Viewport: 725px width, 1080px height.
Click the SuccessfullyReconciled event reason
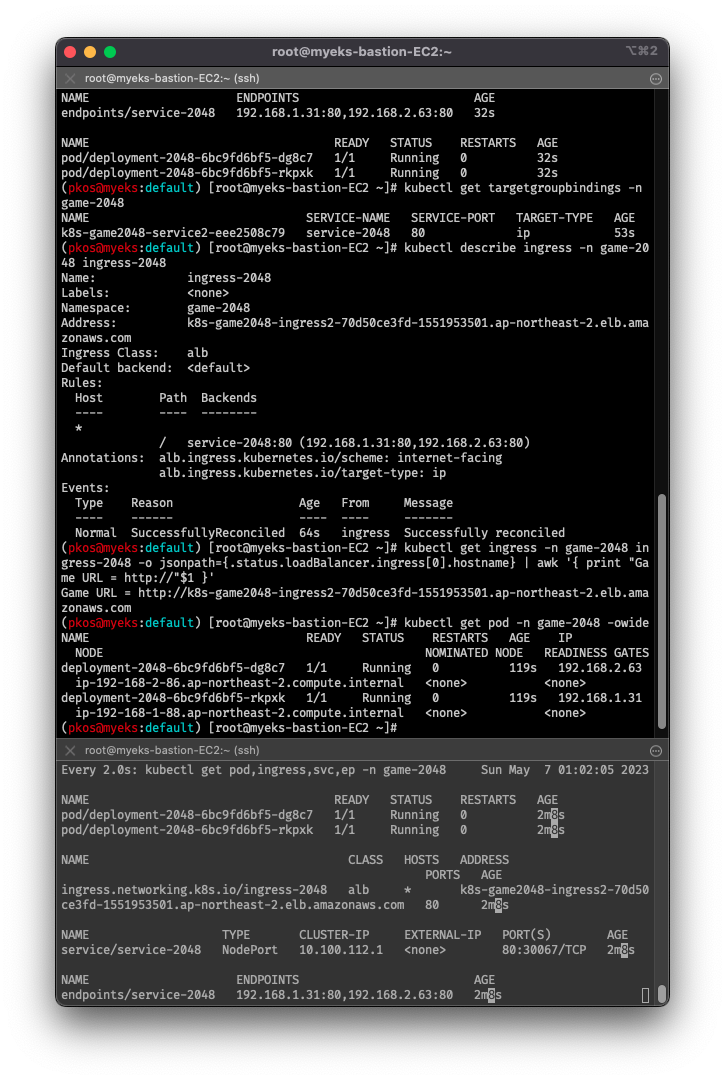click(208, 533)
